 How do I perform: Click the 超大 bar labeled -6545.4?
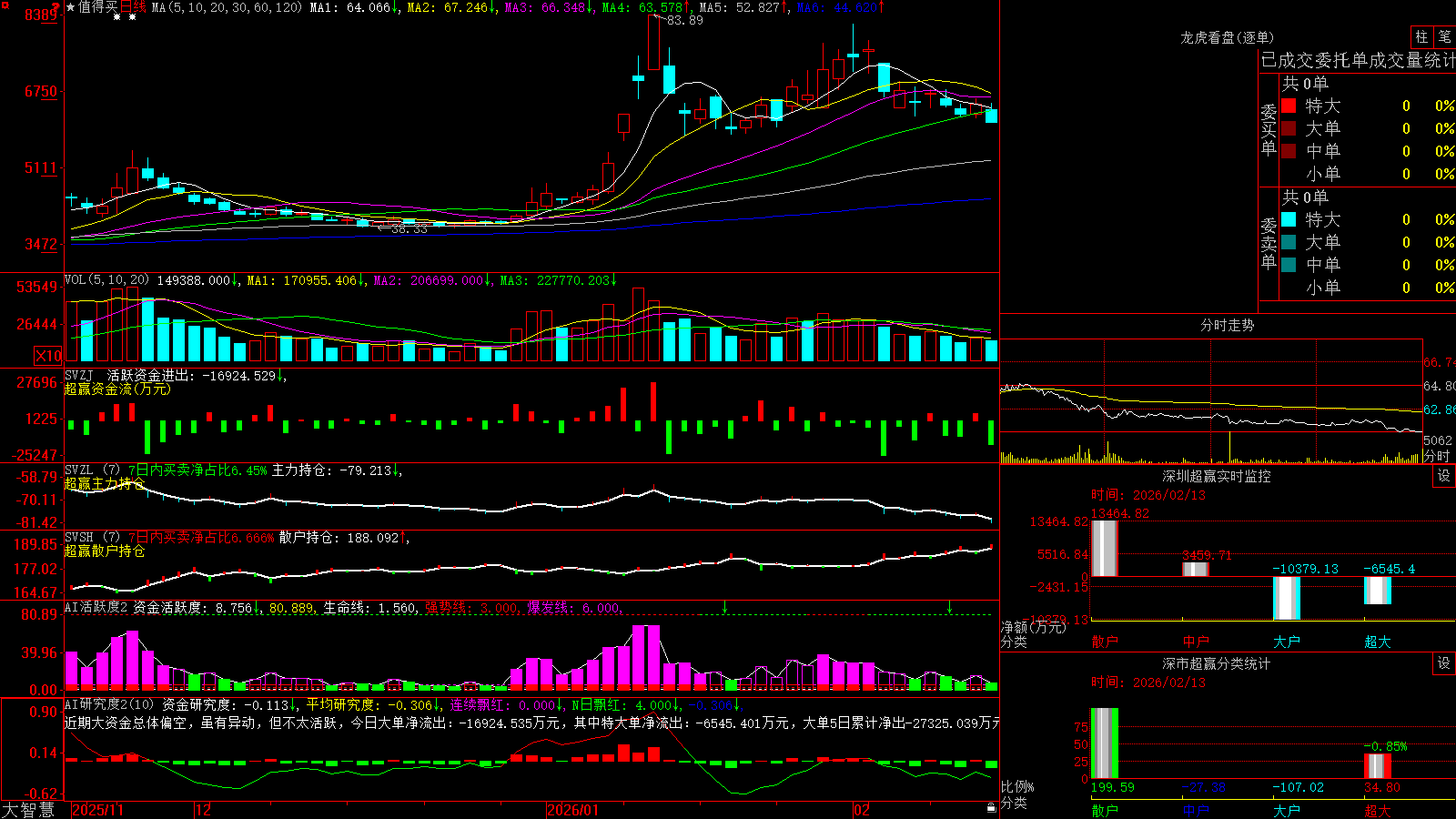click(1378, 591)
